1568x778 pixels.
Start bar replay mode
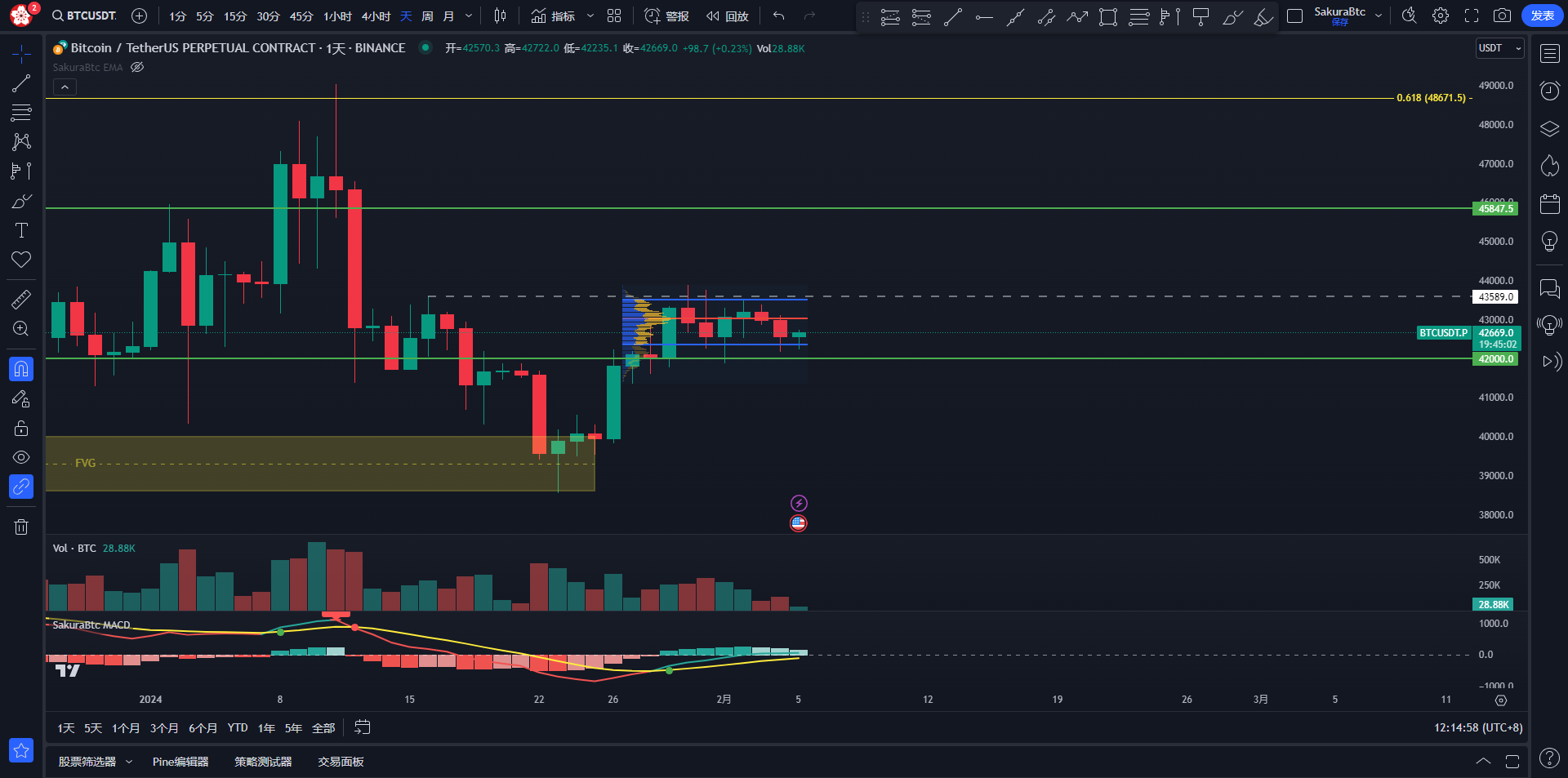pos(728,16)
